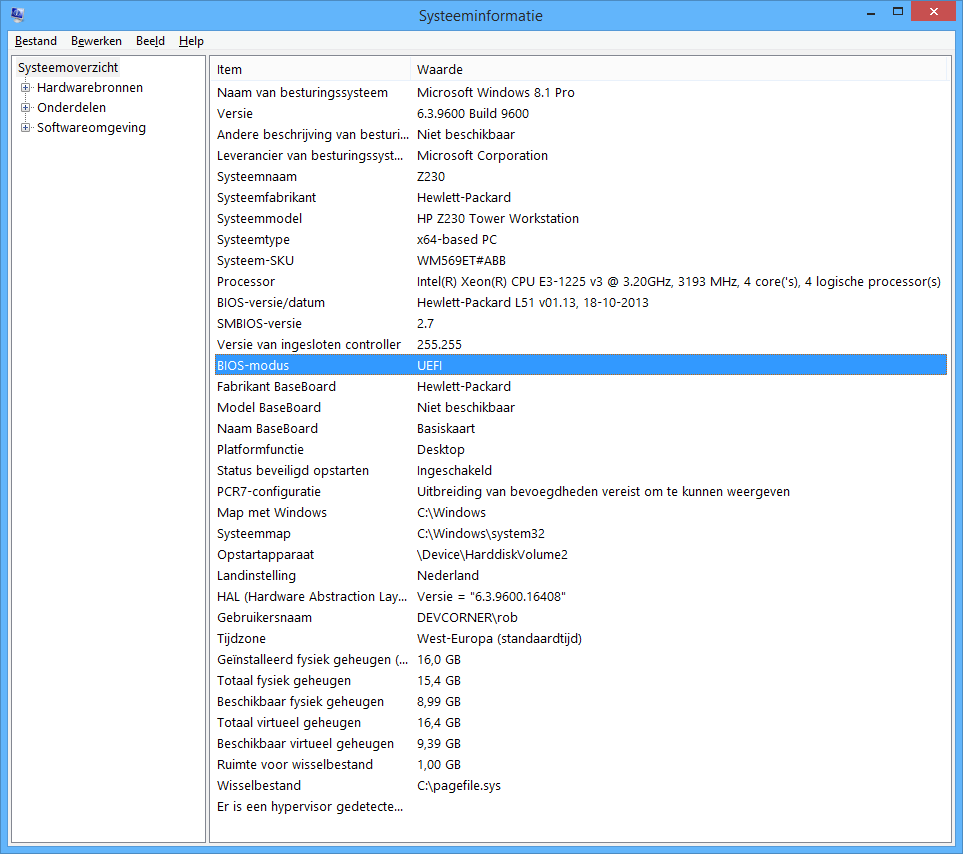Select the 'Totaal virtueel geheugen' row

(x=580, y=723)
